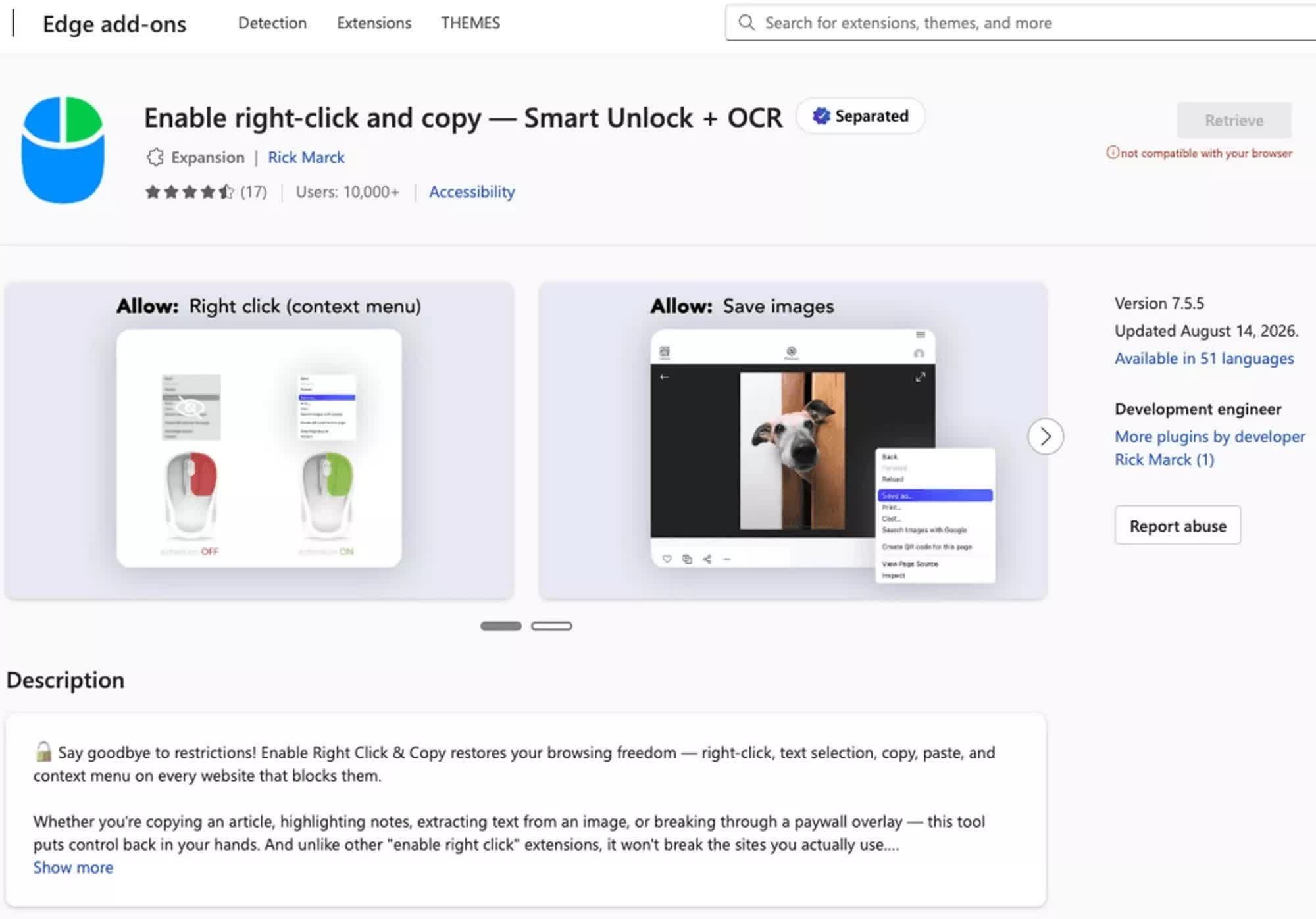
Task: Click More plugins by developer link
Action: (x=1209, y=448)
